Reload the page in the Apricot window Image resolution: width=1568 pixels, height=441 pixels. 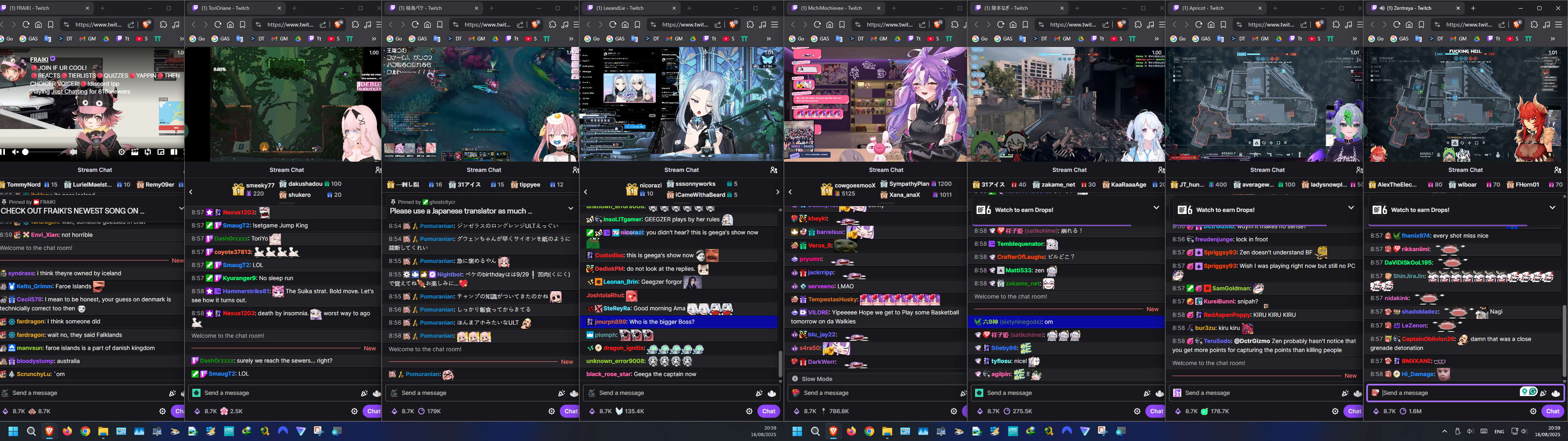pyautogui.click(x=1198, y=24)
